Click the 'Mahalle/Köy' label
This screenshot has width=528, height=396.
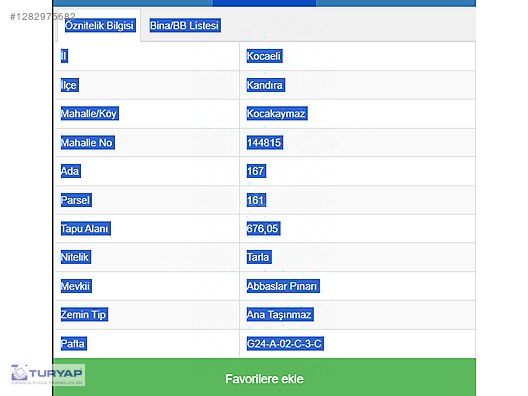click(x=90, y=113)
